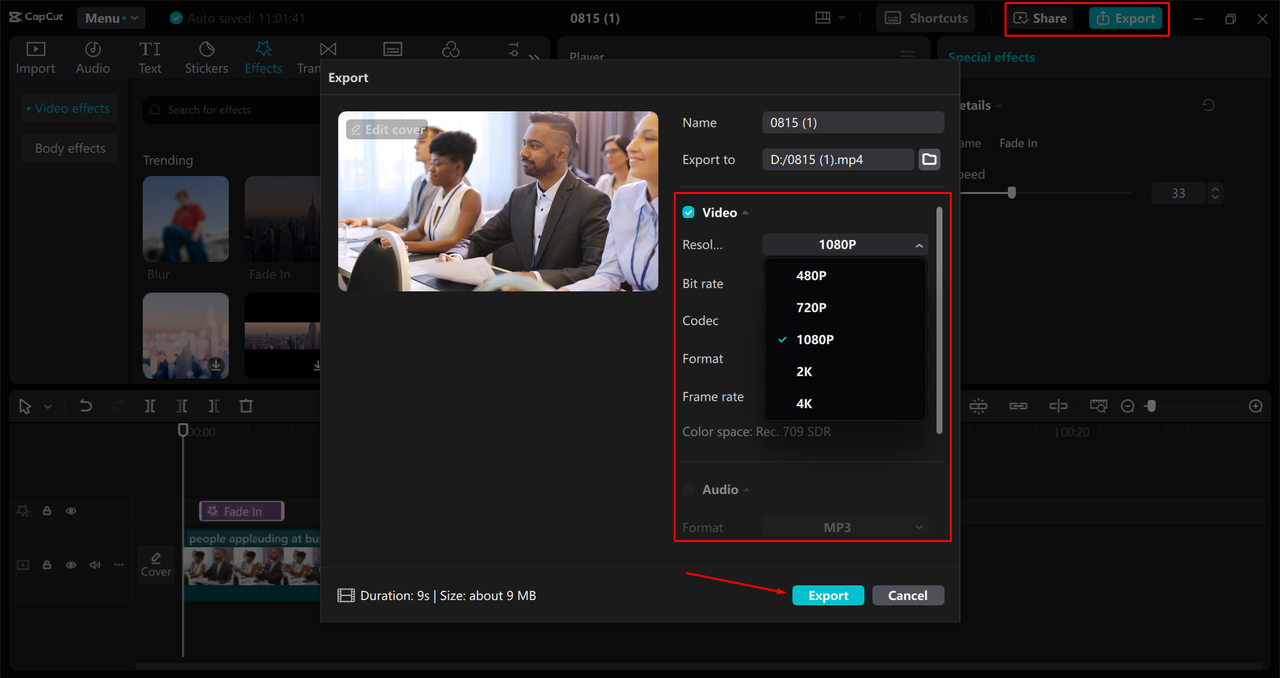The image size is (1280, 678).
Task: Toggle the linkage chain icon
Action: (1018, 406)
